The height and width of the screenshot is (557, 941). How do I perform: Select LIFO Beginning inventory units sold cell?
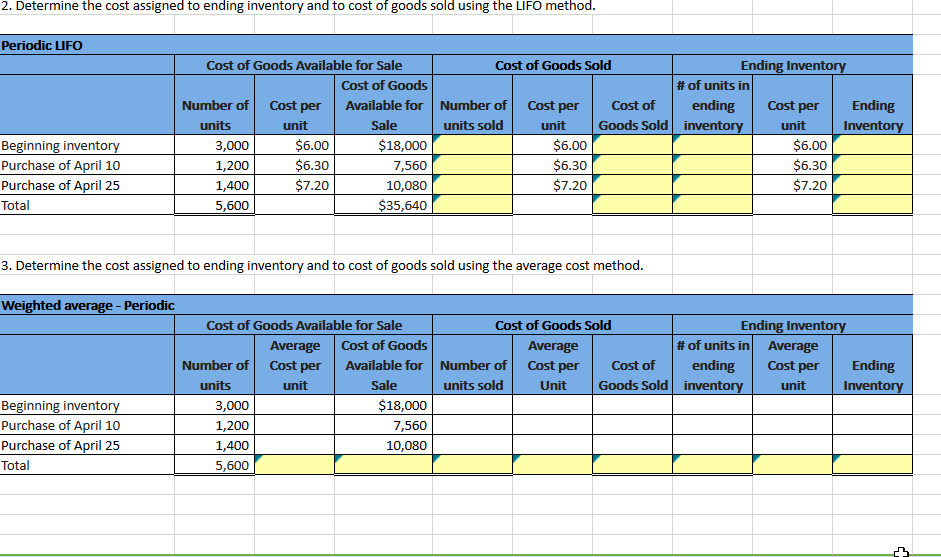click(x=472, y=145)
